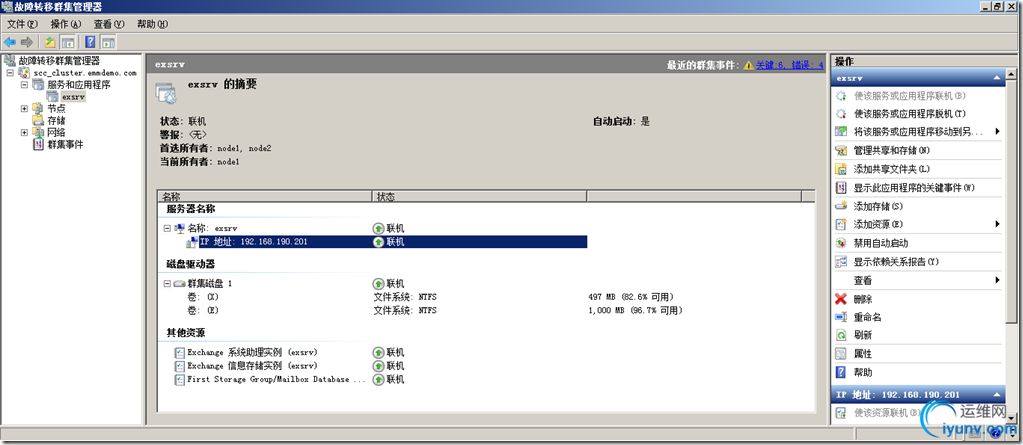
Task: Collapse the 服务和应用程序 tree node
Action: [24, 85]
